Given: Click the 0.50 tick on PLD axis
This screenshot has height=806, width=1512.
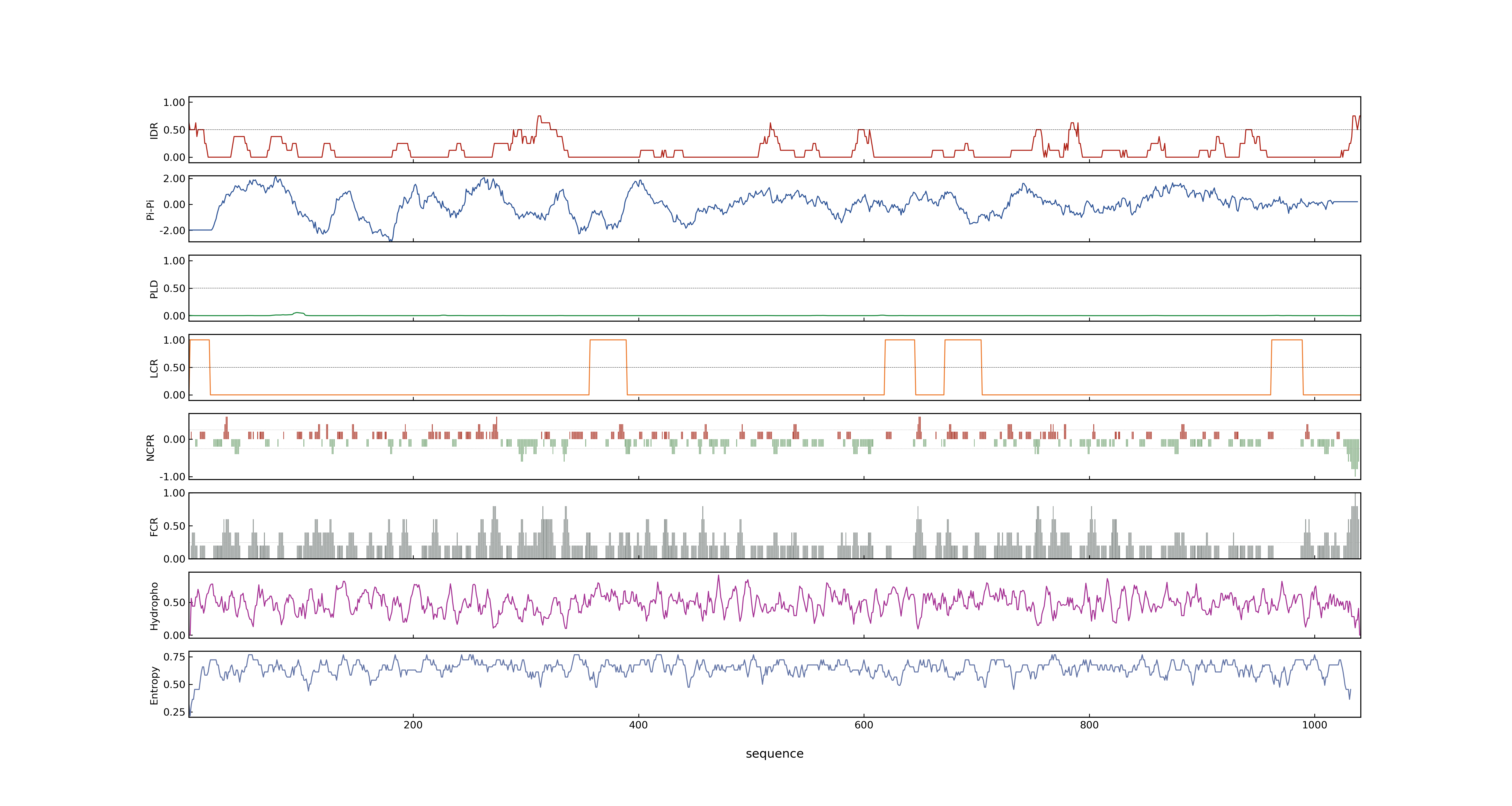Looking at the screenshot, I should pos(174,288).
